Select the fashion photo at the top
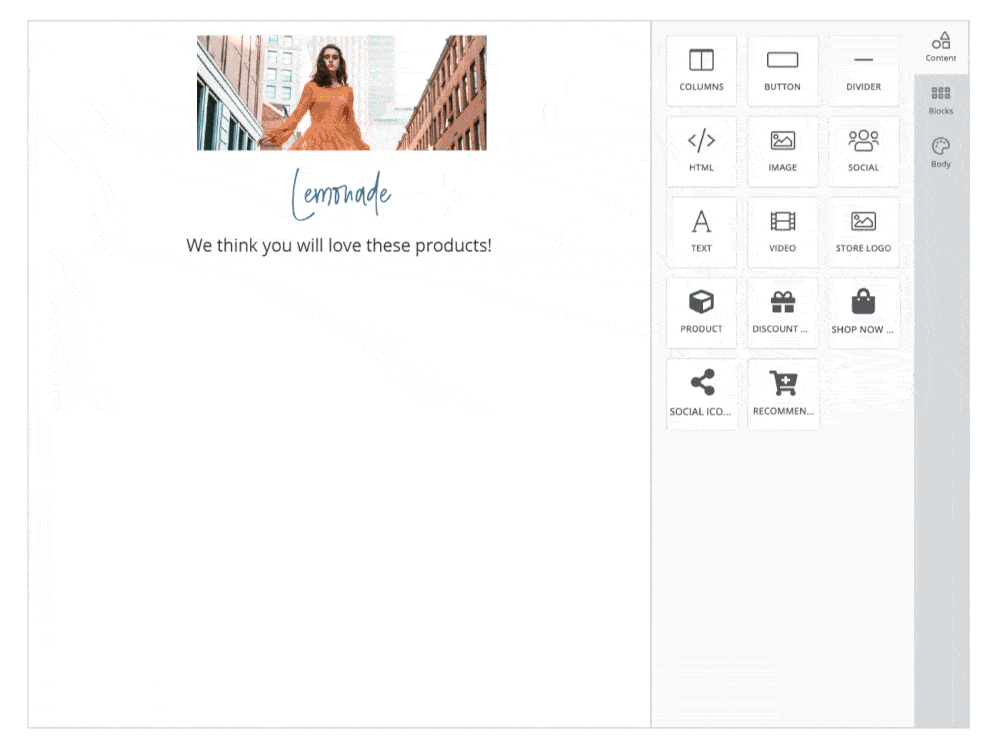 (342, 90)
